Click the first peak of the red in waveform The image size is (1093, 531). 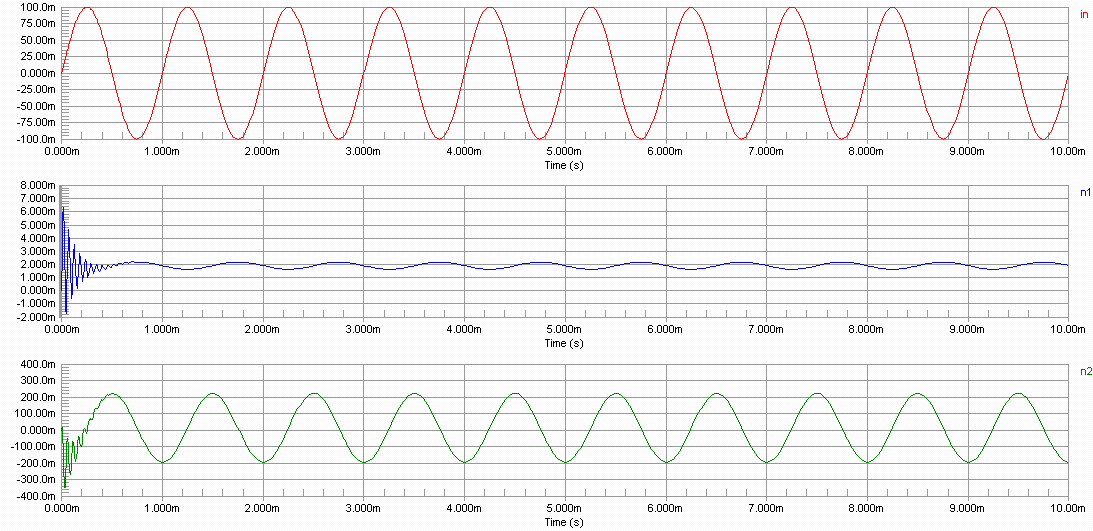[x=87, y=8]
